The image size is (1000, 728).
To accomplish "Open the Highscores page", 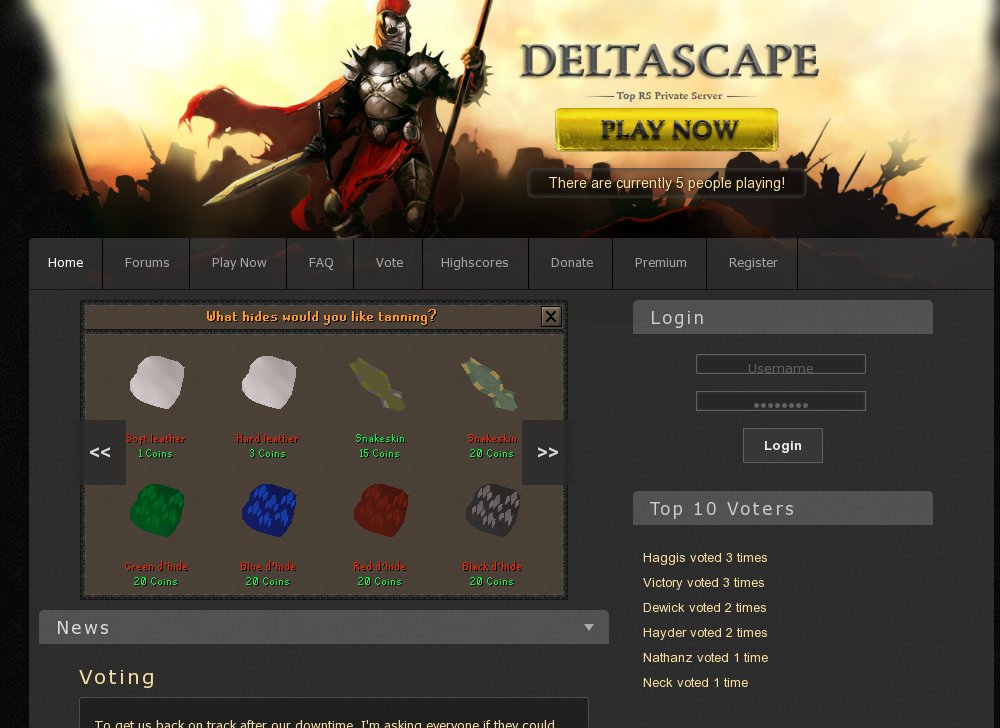I will click(474, 263).
